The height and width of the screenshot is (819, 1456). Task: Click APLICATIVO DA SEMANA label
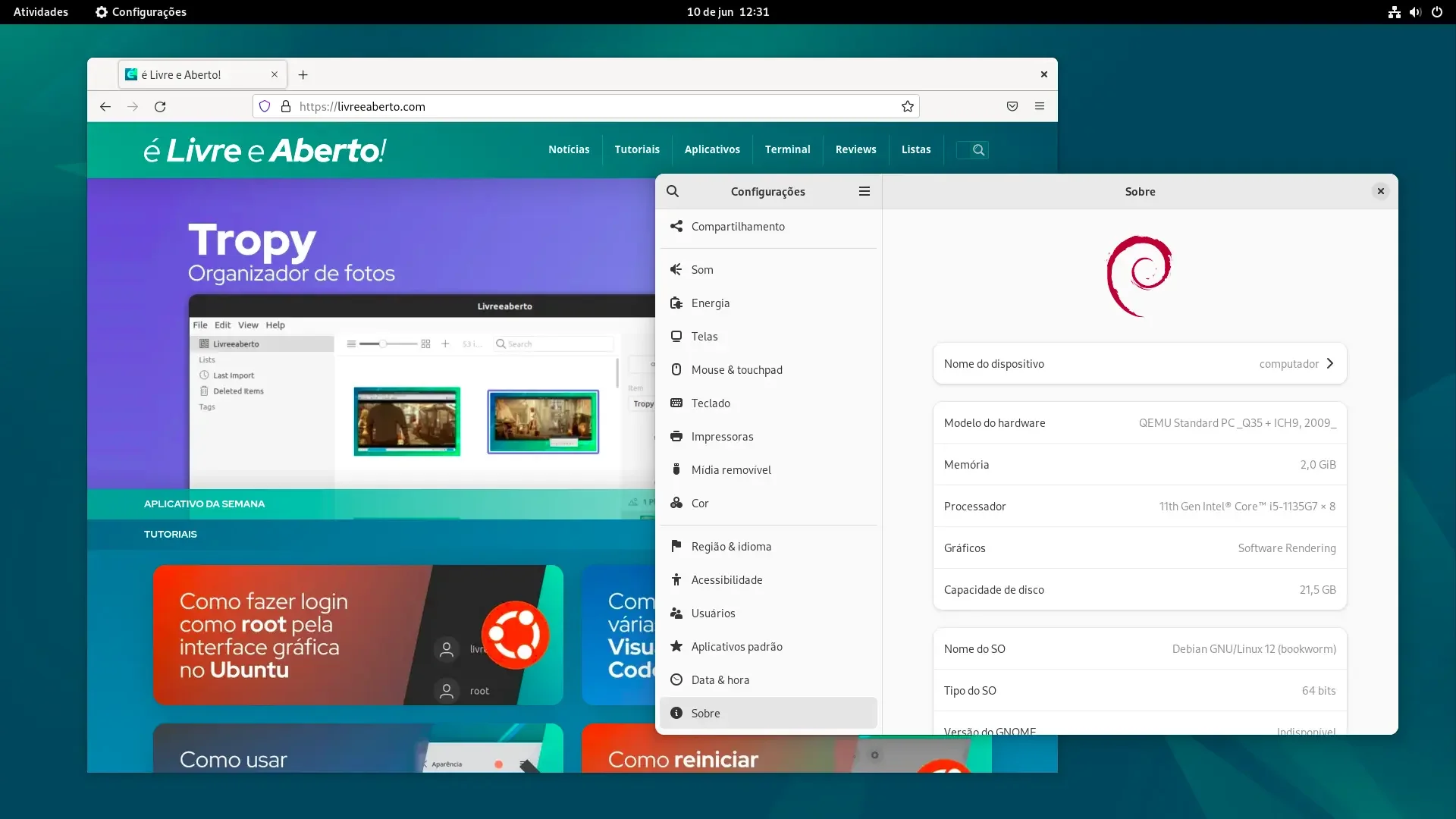point(204,504)
